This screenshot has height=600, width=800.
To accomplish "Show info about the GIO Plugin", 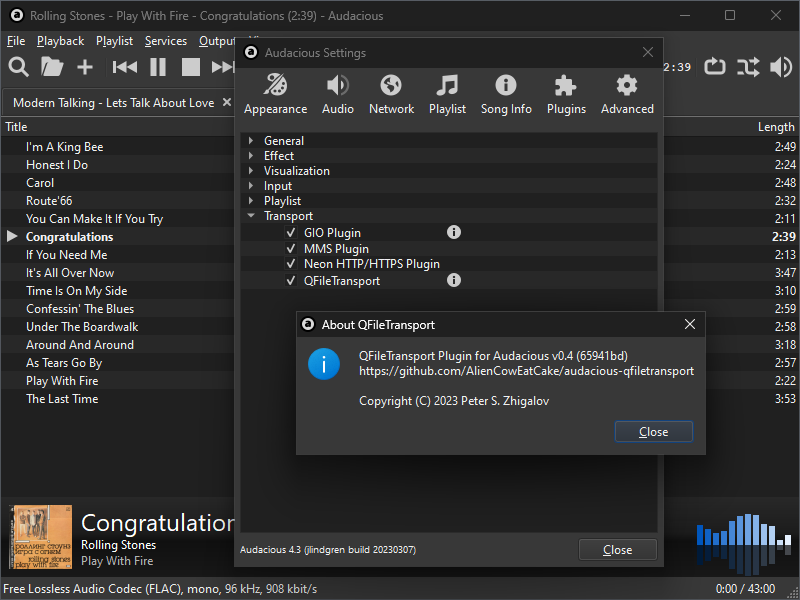I will [x=454, y=232].
